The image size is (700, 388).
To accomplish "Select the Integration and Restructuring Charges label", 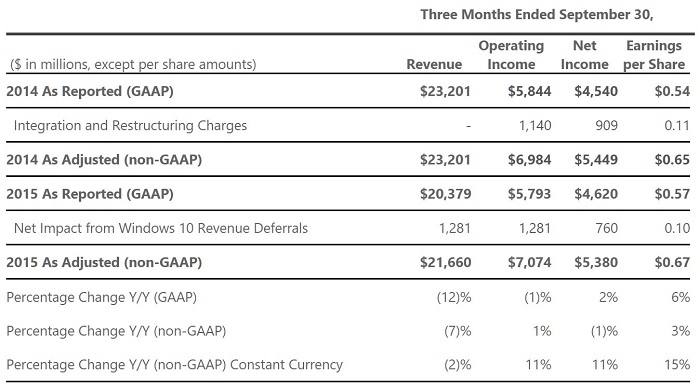I will click(130, 125).
